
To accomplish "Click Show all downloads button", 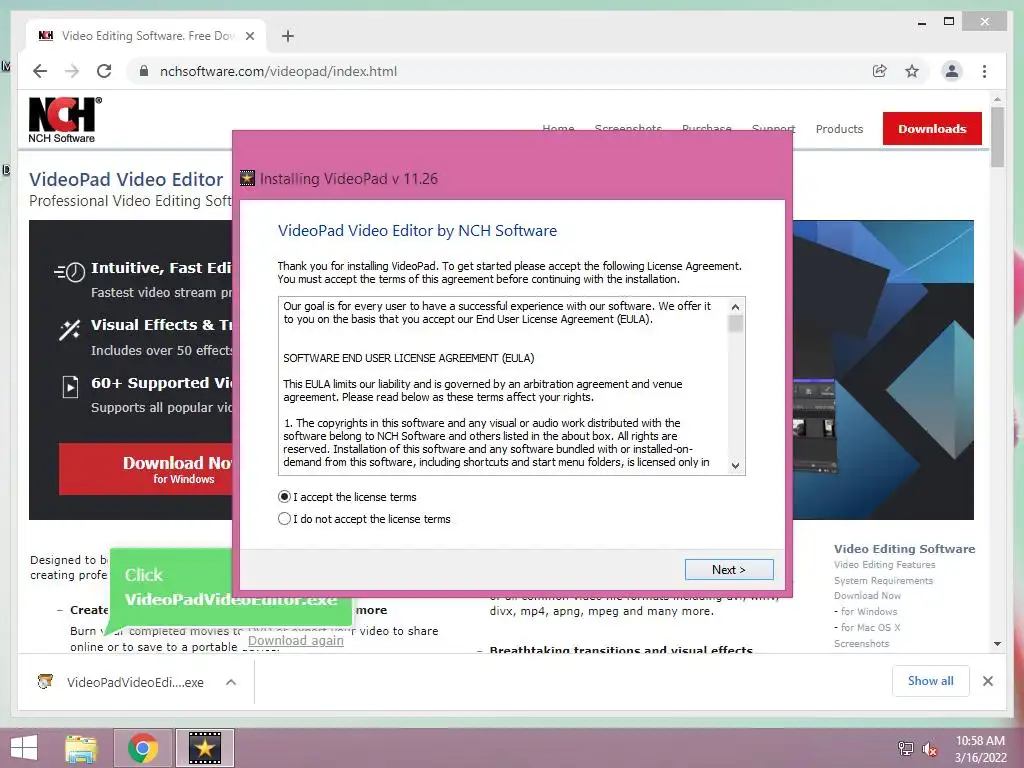I will 931,681.
